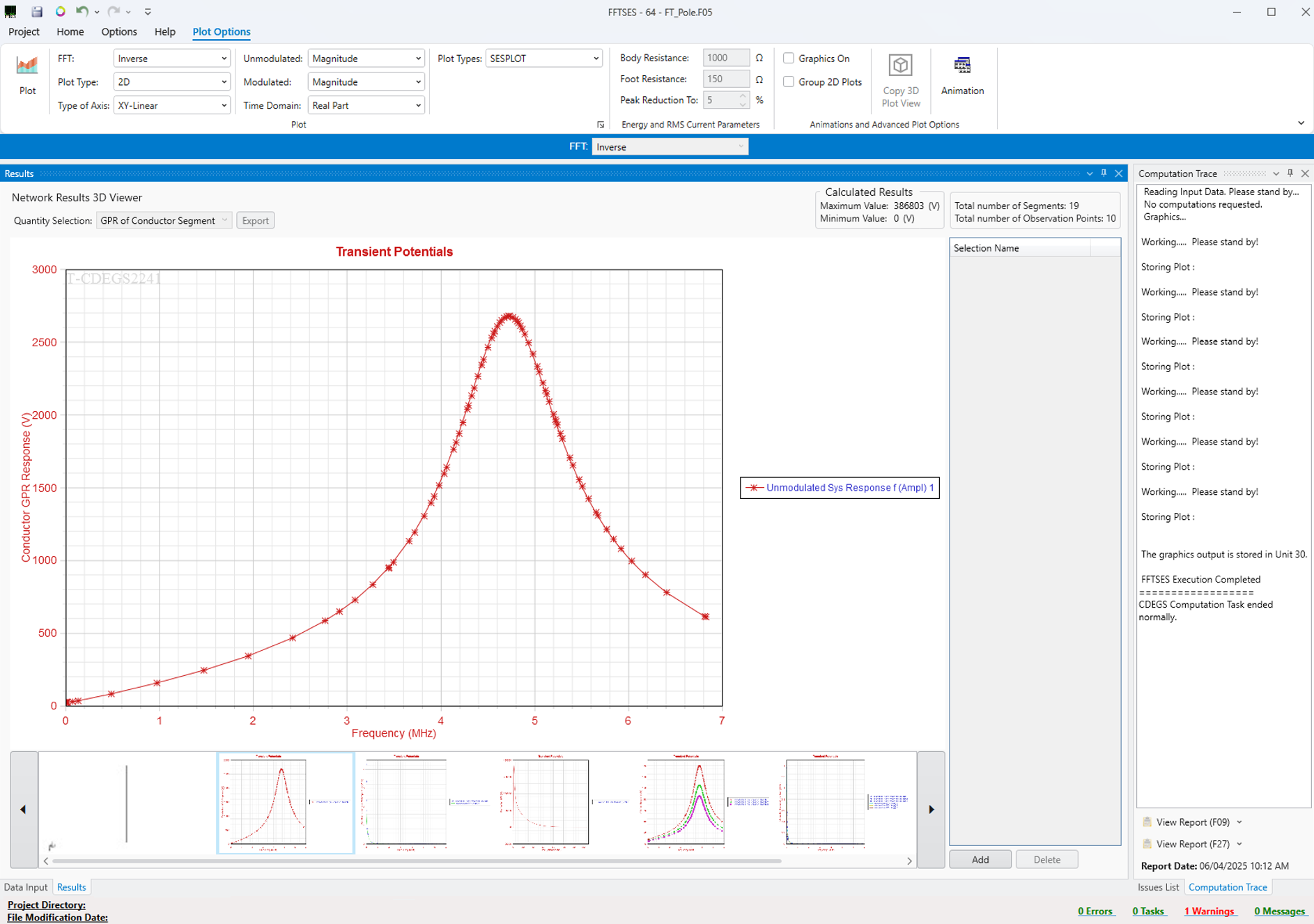Viewport: 1314px width, 924px height.
Task: Click the Foot Resistance input field
Action: click(x=726, y=79)
